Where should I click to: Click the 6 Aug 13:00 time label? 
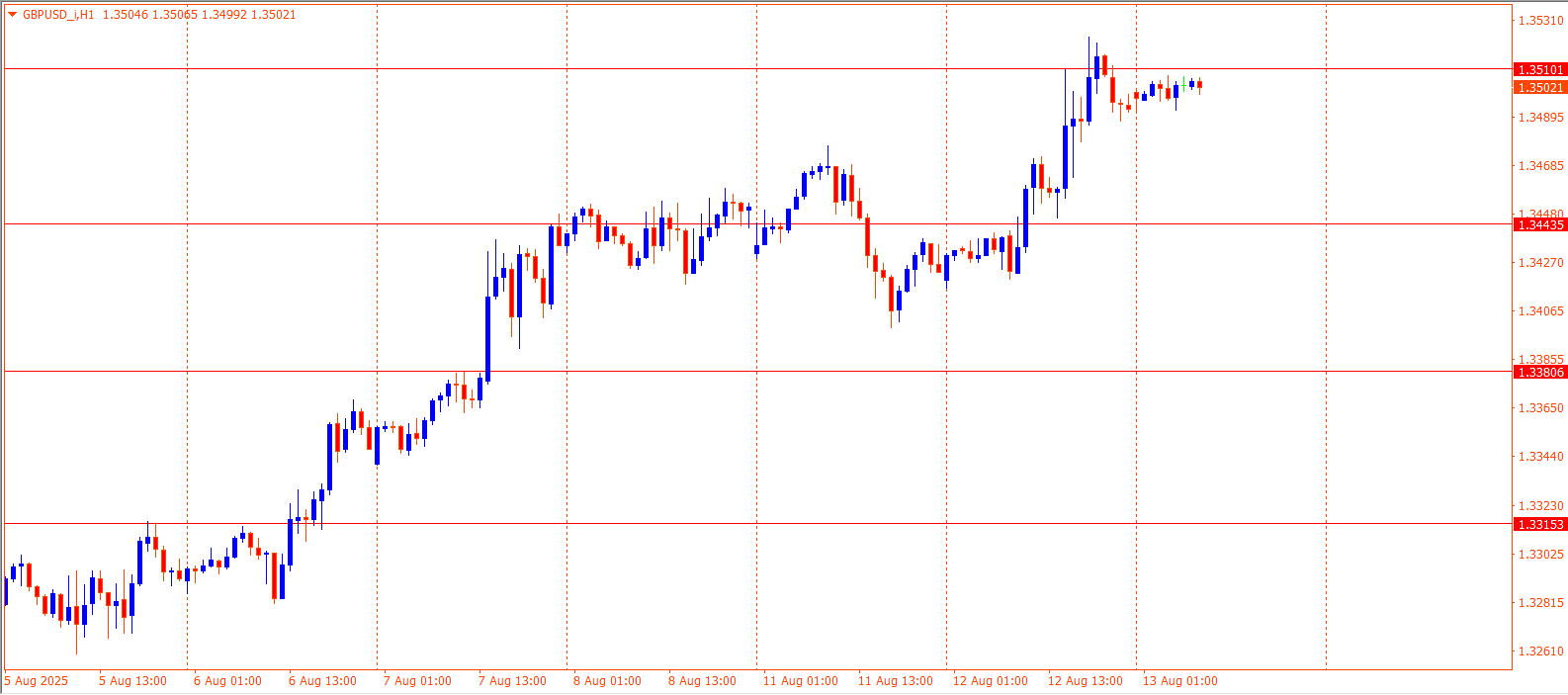pos(322,681)
